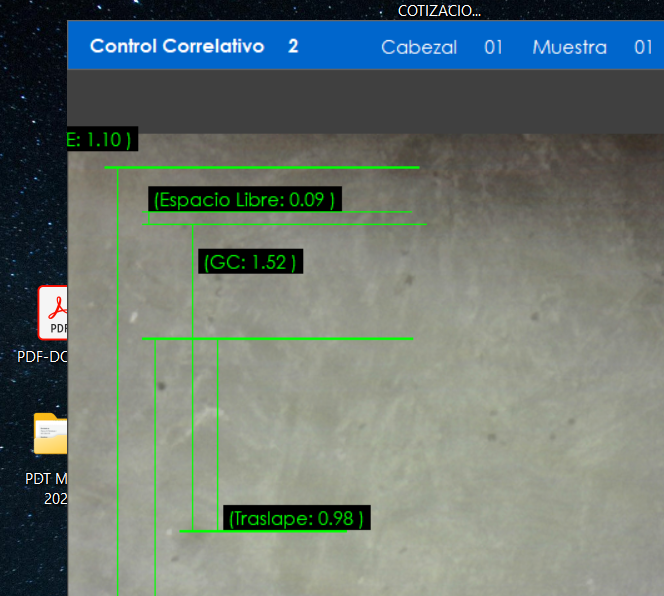This screenshot has width=664, height=596.
Task: Click the topmost horizontal green measurement line
Action: pos(300,167)
